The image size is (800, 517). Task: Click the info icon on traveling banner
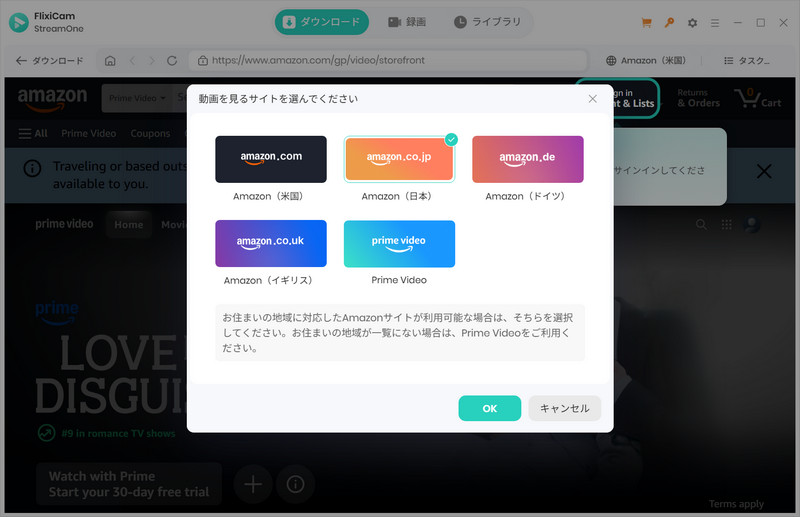pyautogui.click(x=32, y=168)
